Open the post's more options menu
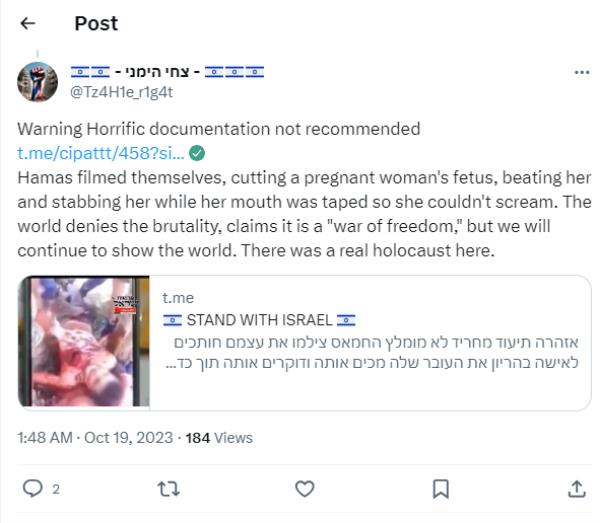600x523 pixels. [582, 73]
